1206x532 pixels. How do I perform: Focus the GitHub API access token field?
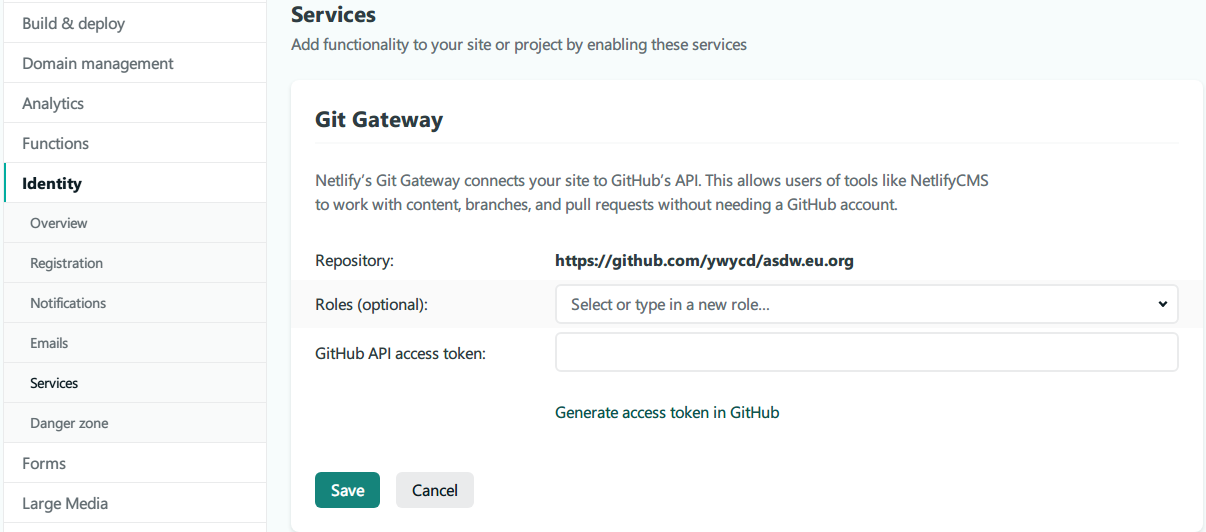tap(866, 352)
